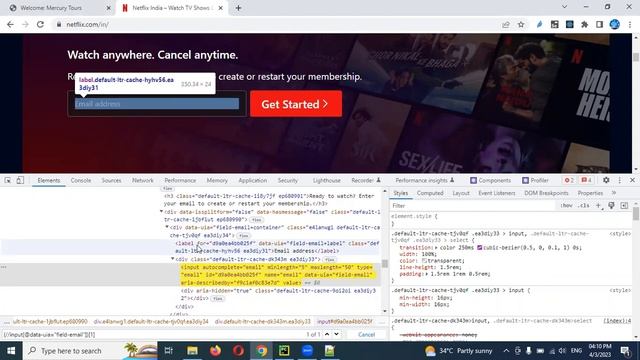This screenshot has width=640, height=360.
Task: Open the Event Listeners tab
Action: pos(497,193)
